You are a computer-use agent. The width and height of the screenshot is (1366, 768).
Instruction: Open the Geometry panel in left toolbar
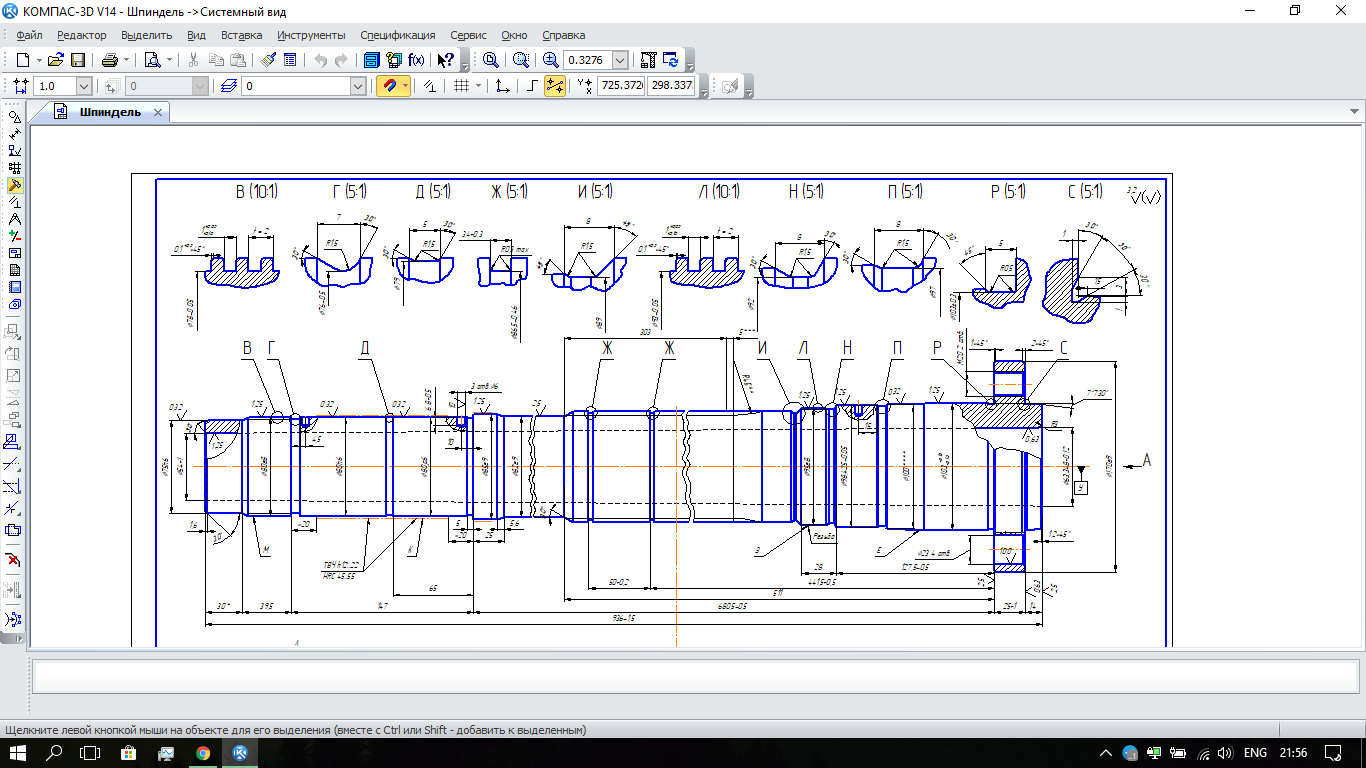click(14, 117)
